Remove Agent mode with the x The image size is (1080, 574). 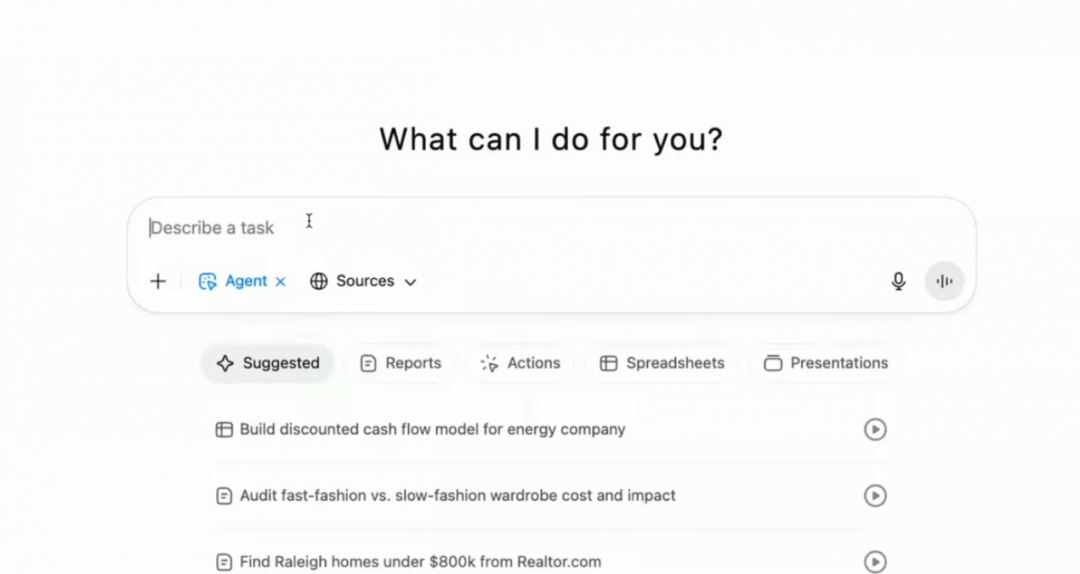(280, 281)
